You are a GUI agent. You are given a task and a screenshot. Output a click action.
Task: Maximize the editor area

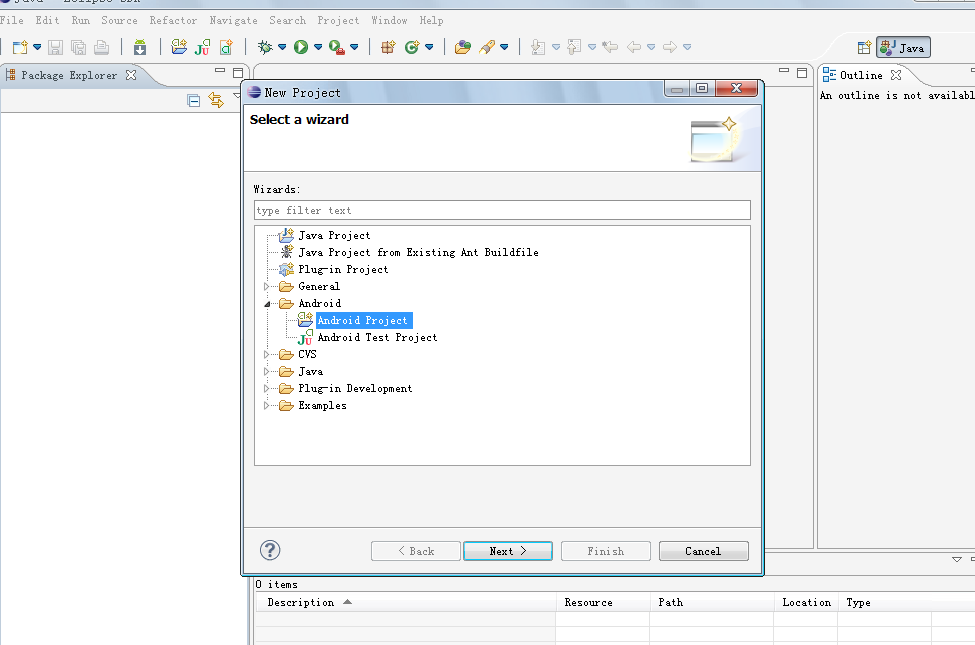click(802, 73)
